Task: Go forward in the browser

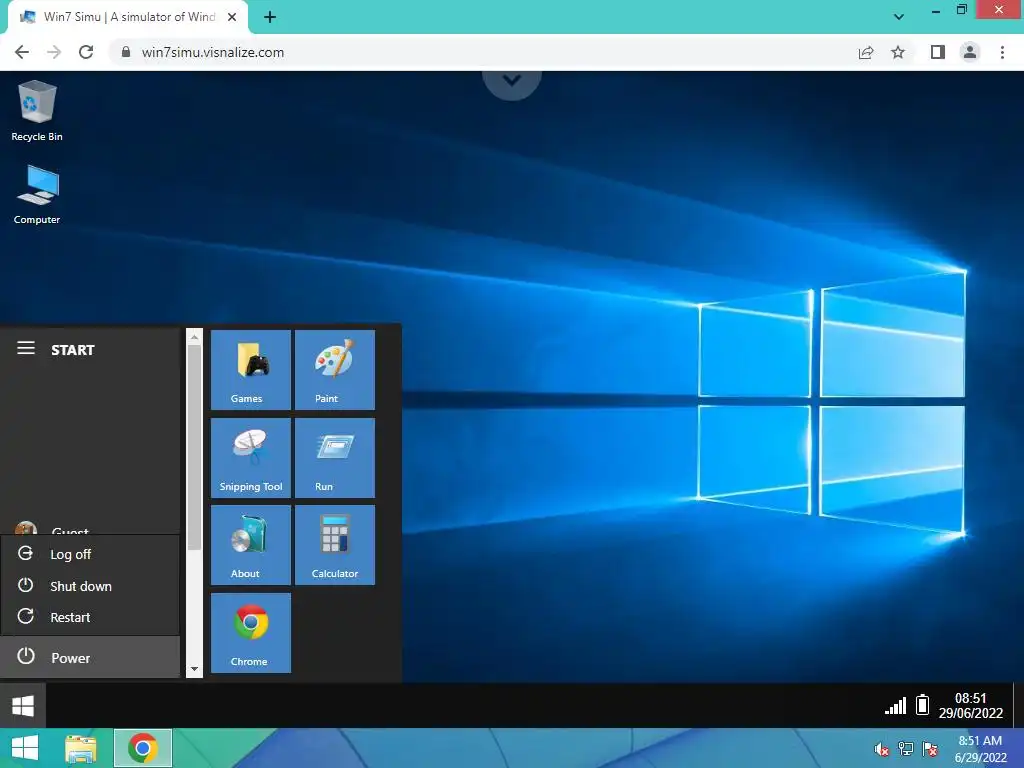Action: (x=54, y=52)
